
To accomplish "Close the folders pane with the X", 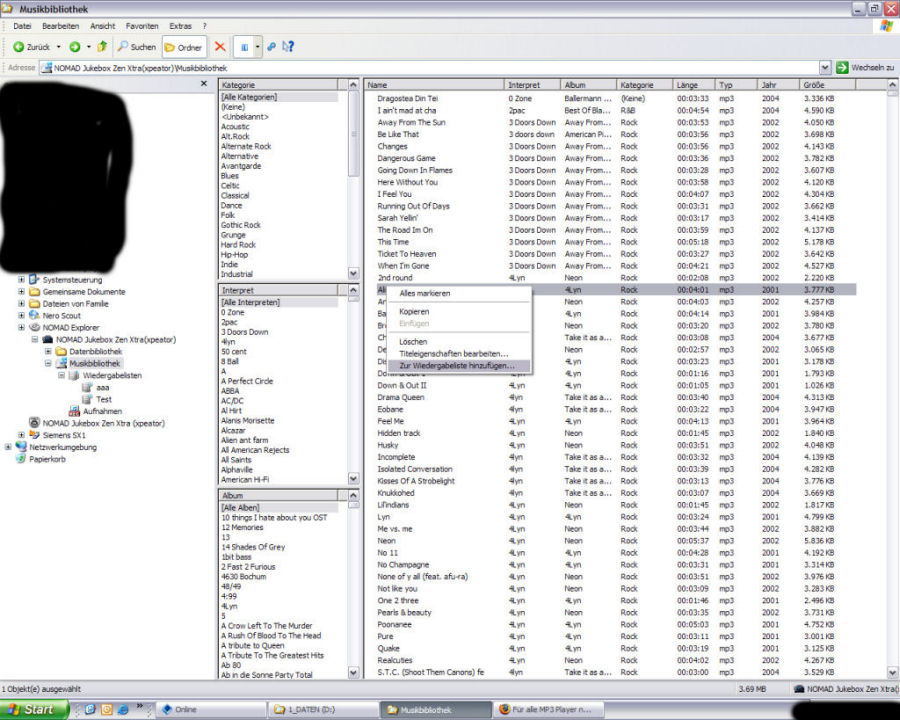I will (x=204, y=84).
